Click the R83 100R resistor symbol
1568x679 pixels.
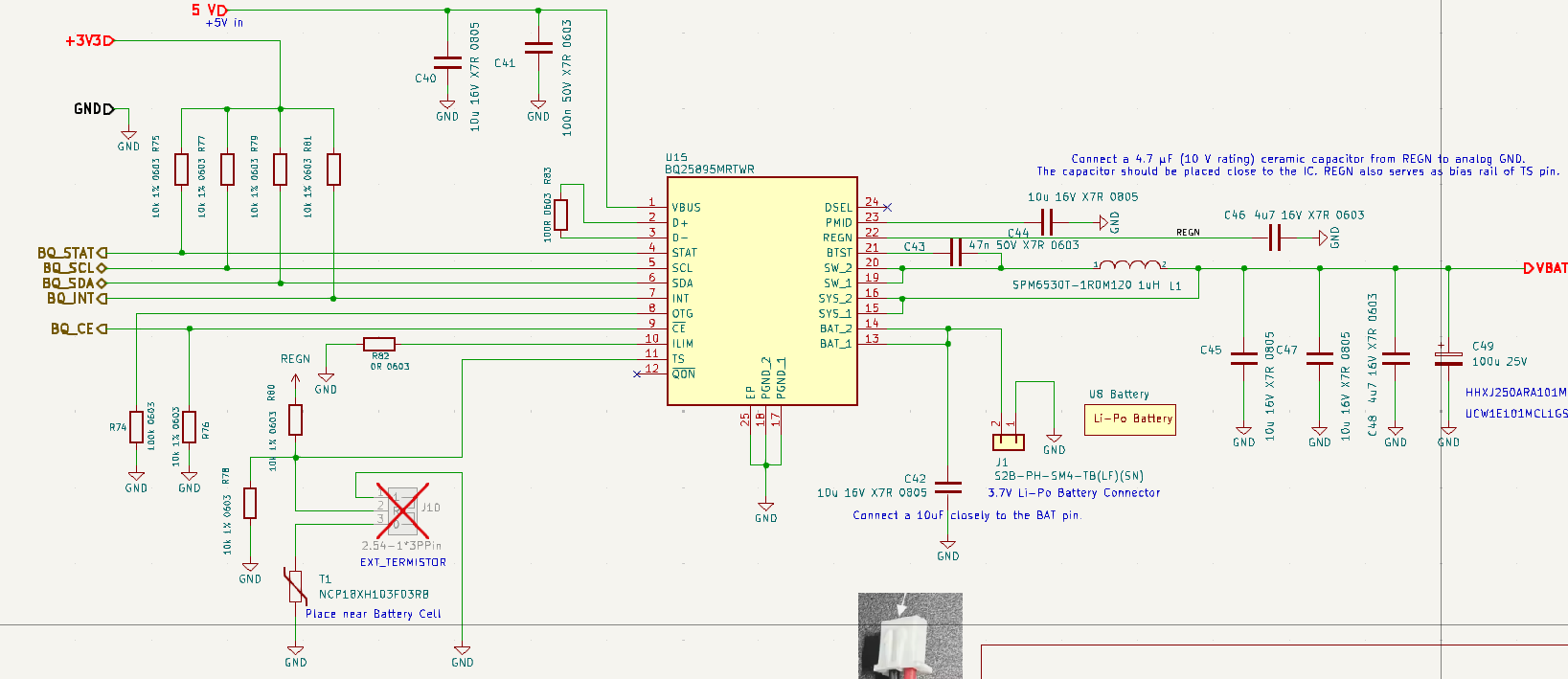coord(561,215)
